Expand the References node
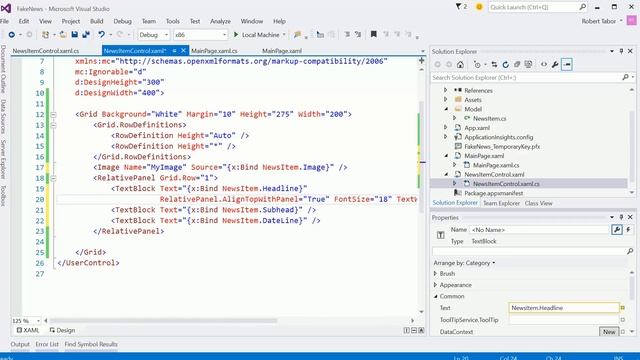 coord(446,90)
